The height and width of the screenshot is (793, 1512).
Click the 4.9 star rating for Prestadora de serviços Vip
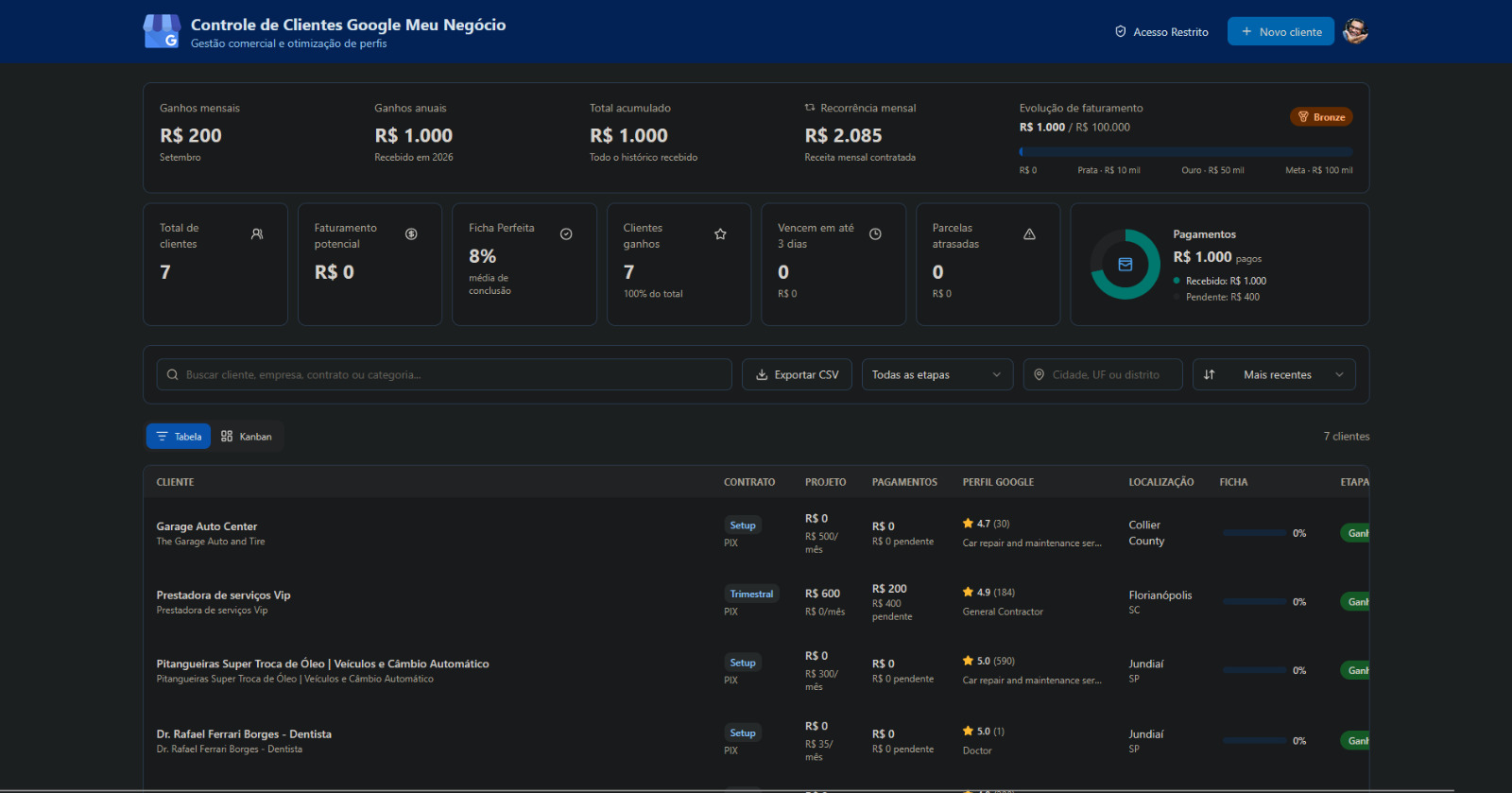point(988,593)
